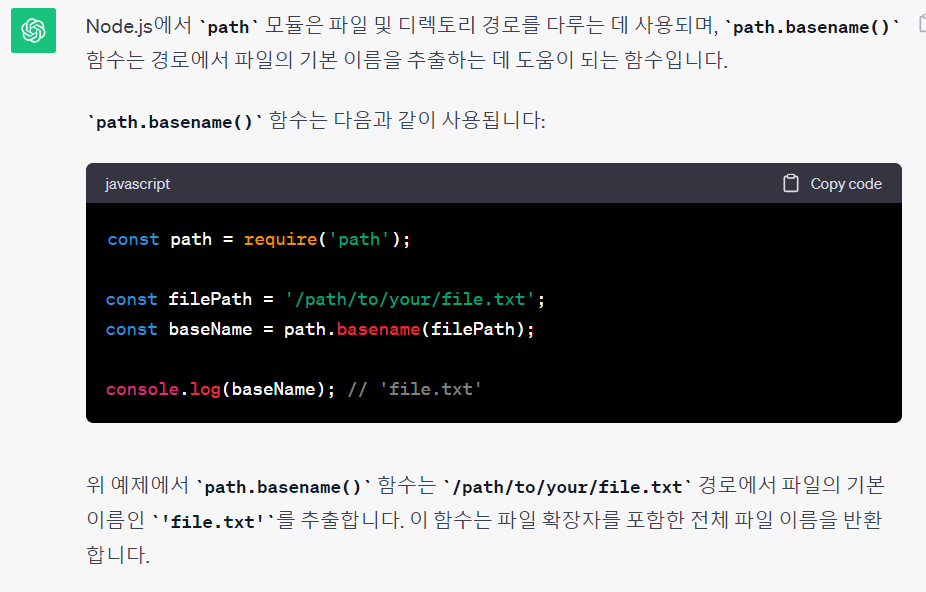926x592 pixels.
Task: Click the ChatGPT logo avatar icon
Action: tap(33, 31)
